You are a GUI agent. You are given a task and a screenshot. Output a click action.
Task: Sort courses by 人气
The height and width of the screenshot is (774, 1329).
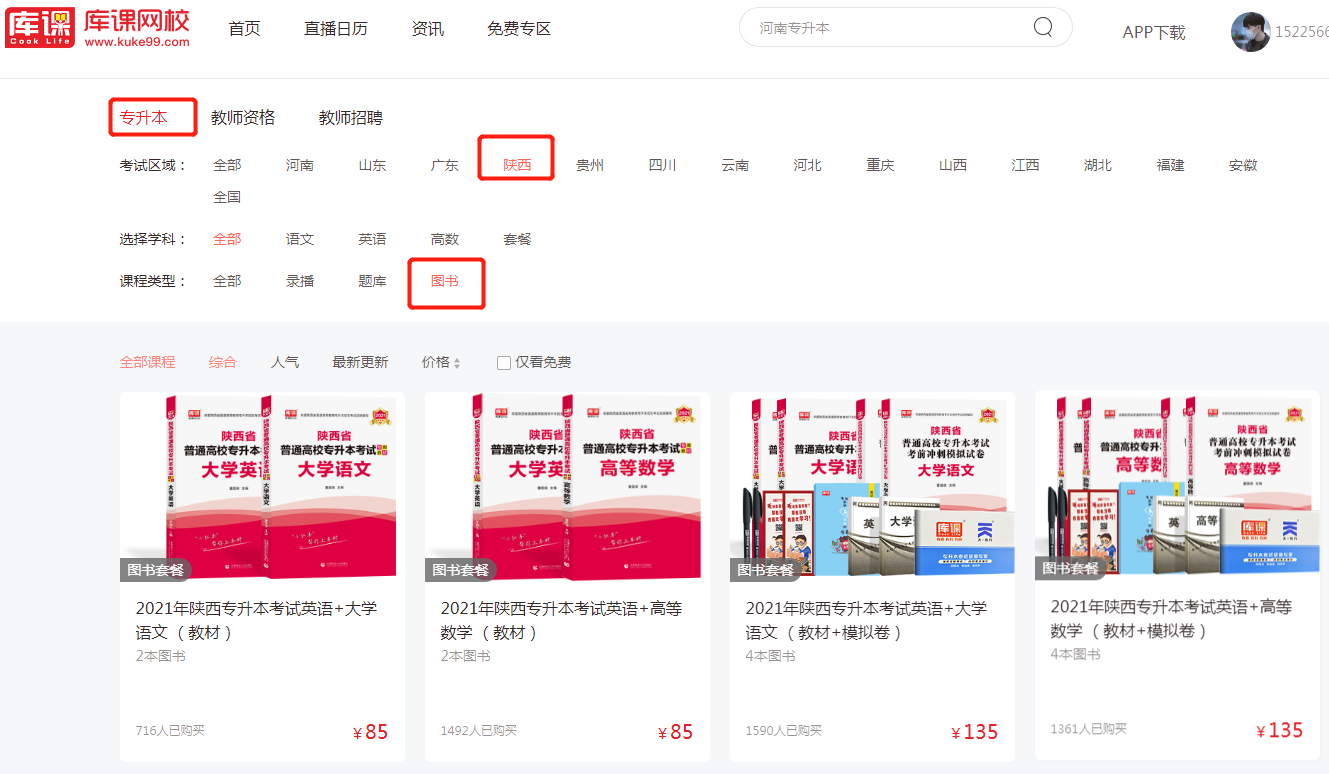point(285,362)
